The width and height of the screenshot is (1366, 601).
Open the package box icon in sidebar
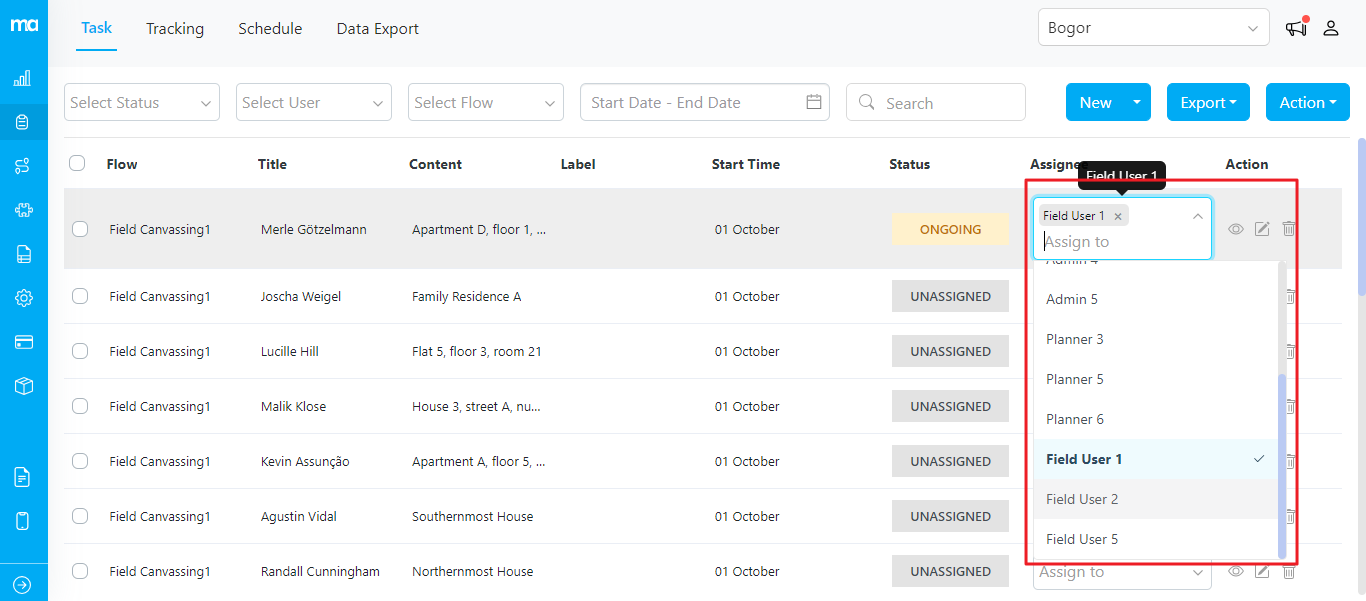pos(24,385)
